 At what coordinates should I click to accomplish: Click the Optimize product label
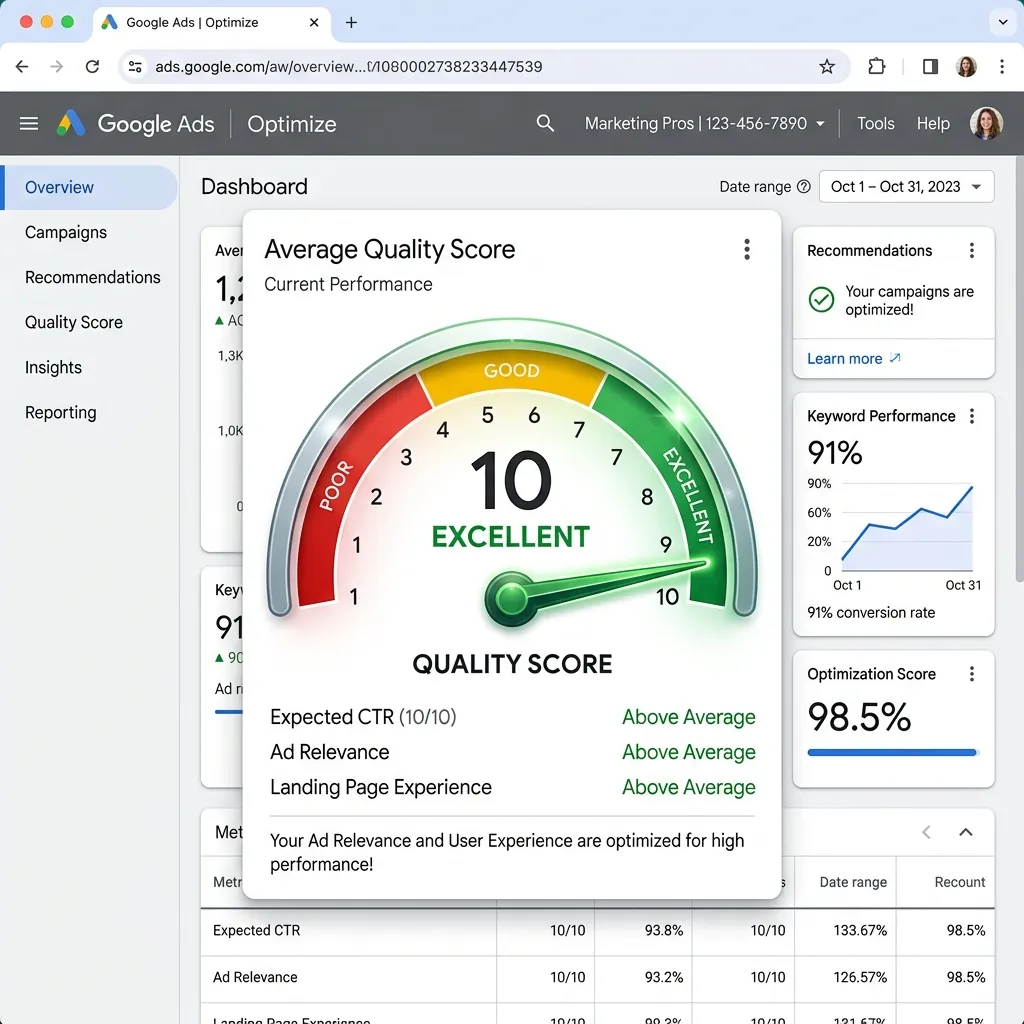click(x=292, y=124)
